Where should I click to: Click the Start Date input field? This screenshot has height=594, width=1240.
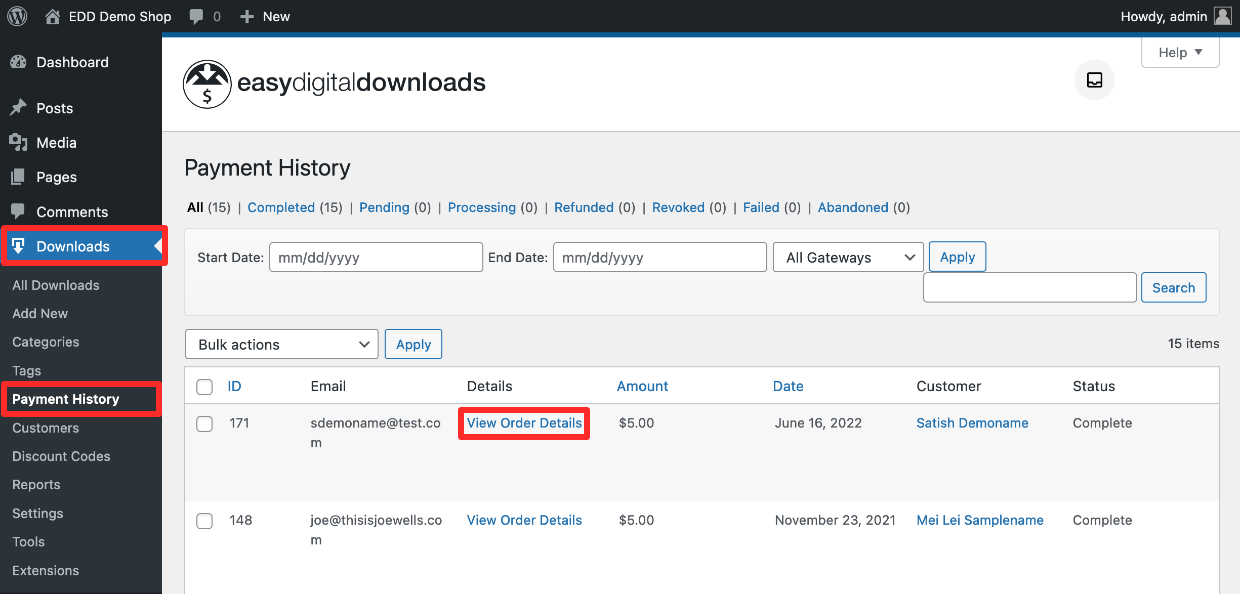[376, 257]
